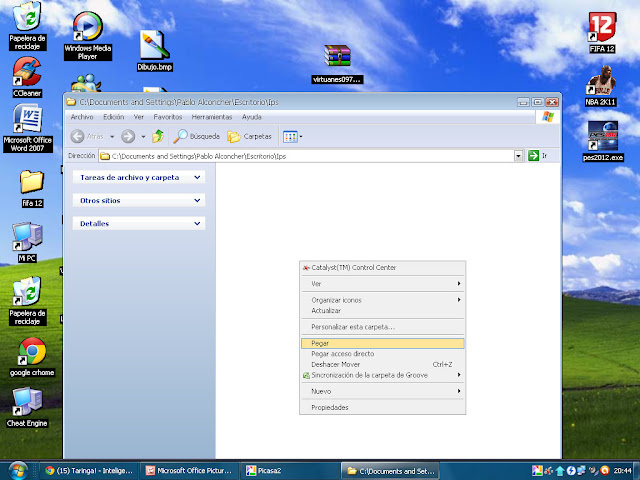This screenshot has height=480, width=640.
Task: Open the Vistas view mode button
Action: tap(292, 137)
